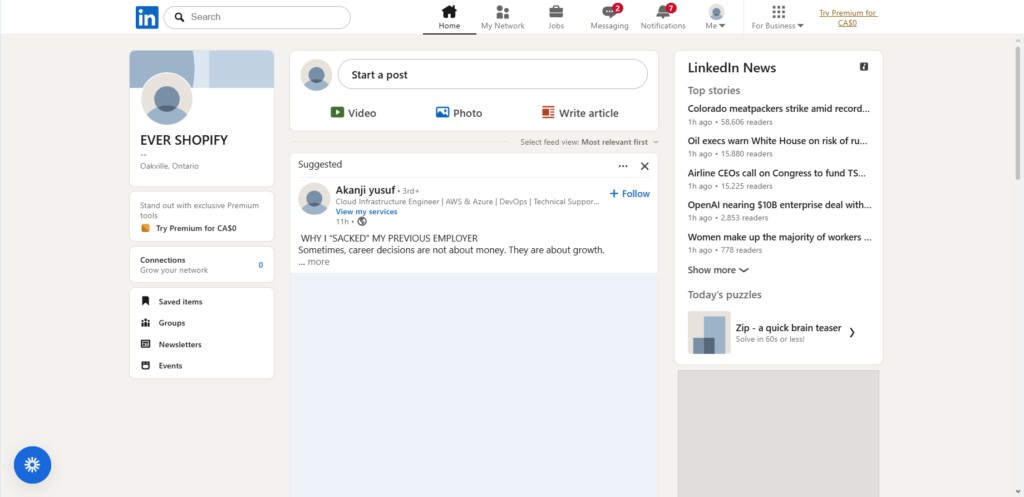Dismiss the Suggested post with X
The height and width of the screenshot is (497, 1024).
644,166
